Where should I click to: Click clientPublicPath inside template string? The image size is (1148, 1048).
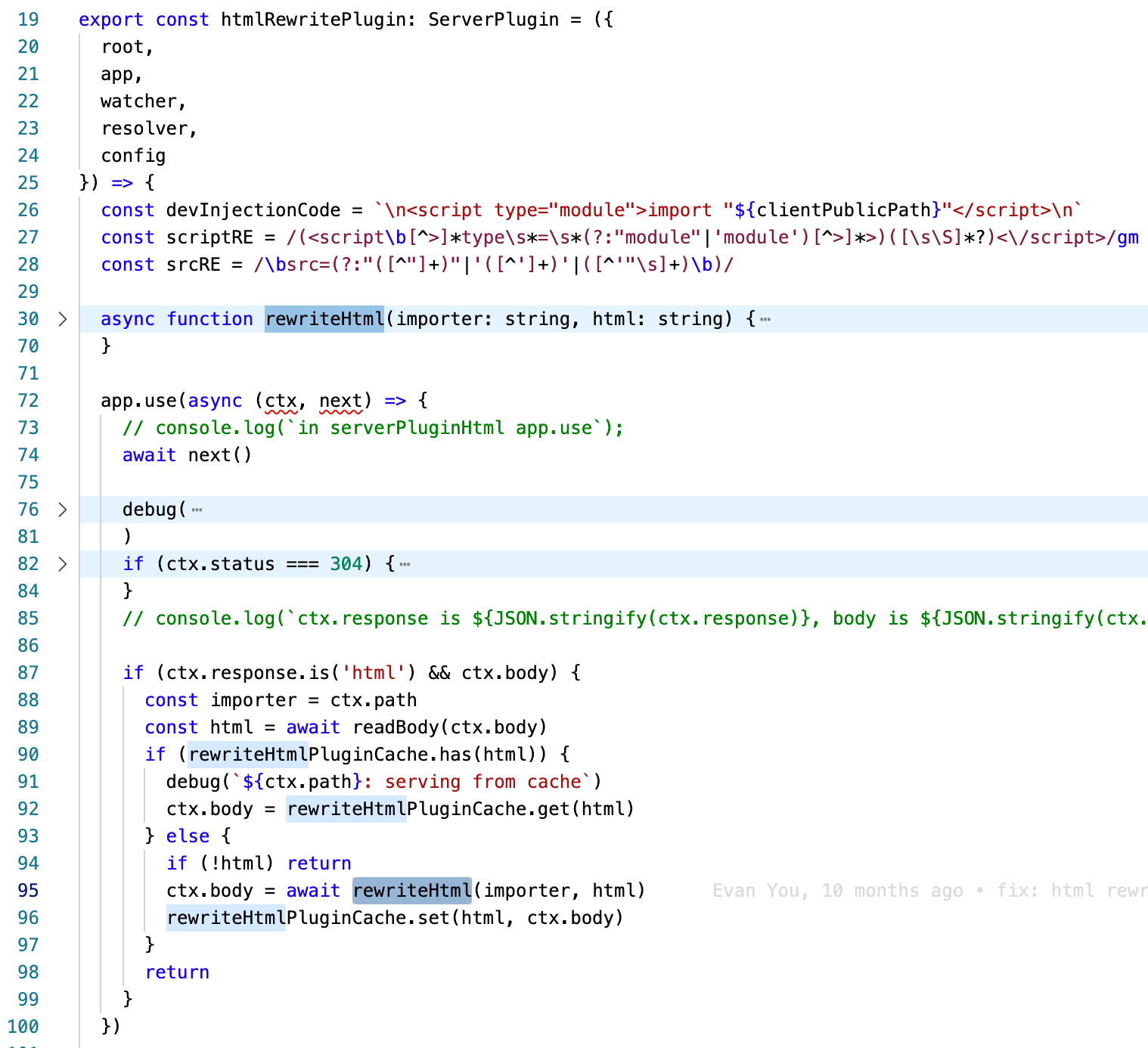pos(843,210)
